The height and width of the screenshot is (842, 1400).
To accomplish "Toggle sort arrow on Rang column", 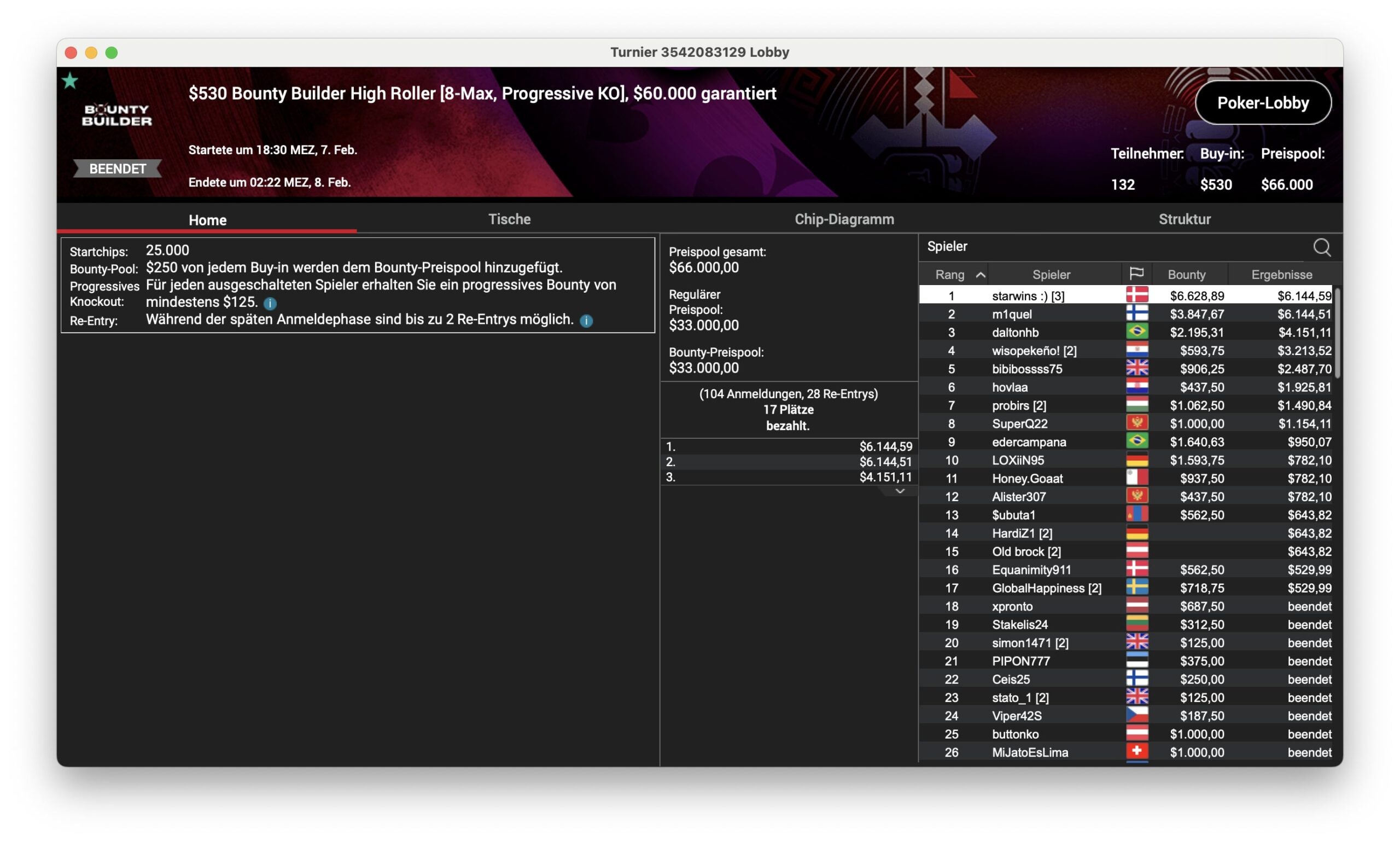I will (x=980, y=275).
